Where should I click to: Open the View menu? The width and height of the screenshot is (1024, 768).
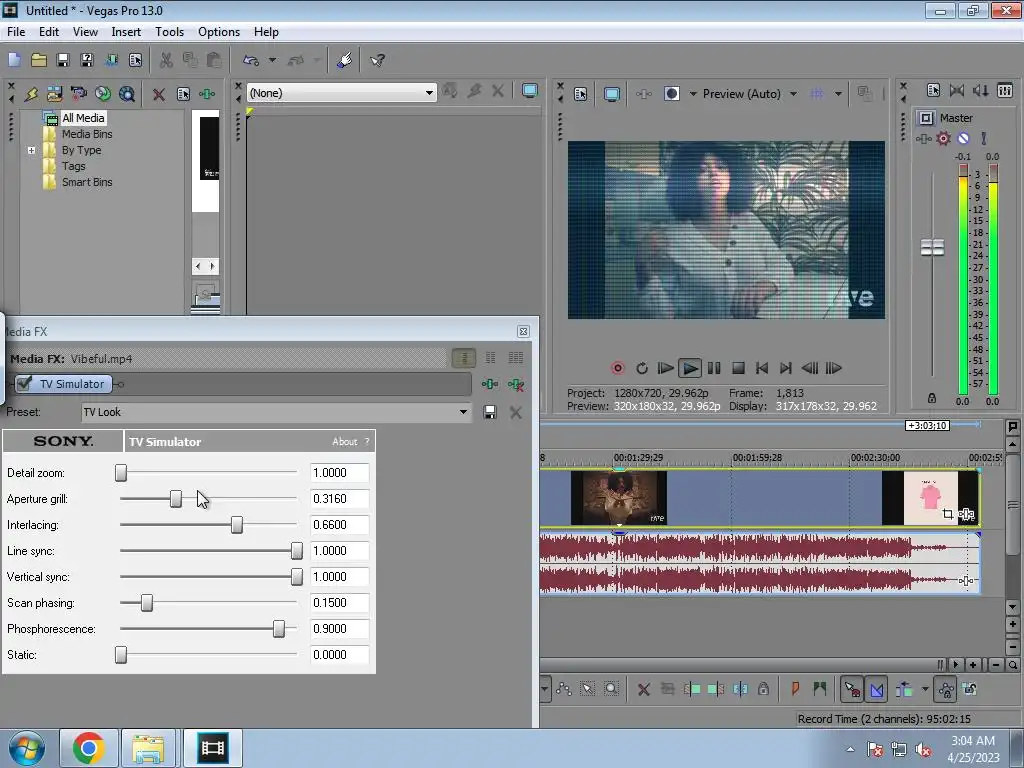tap(85, 31)
